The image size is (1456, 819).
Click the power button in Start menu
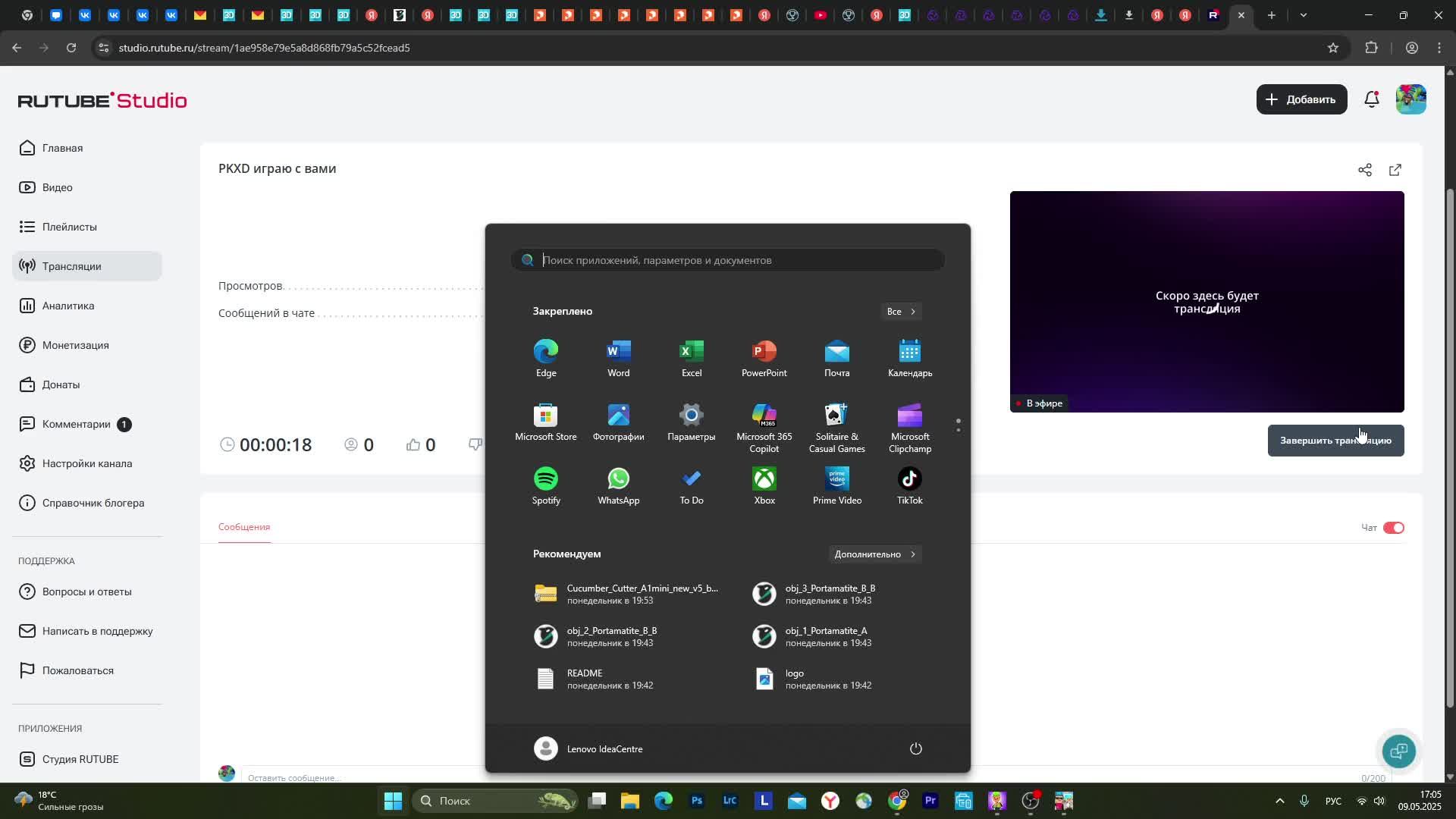click(915, 748)
